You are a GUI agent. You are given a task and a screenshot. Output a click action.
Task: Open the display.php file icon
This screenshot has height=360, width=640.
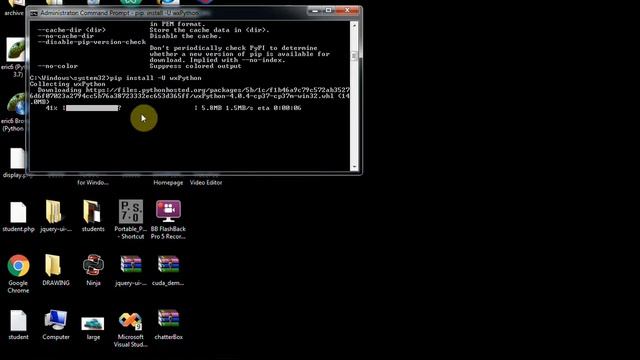click(17, 158)
